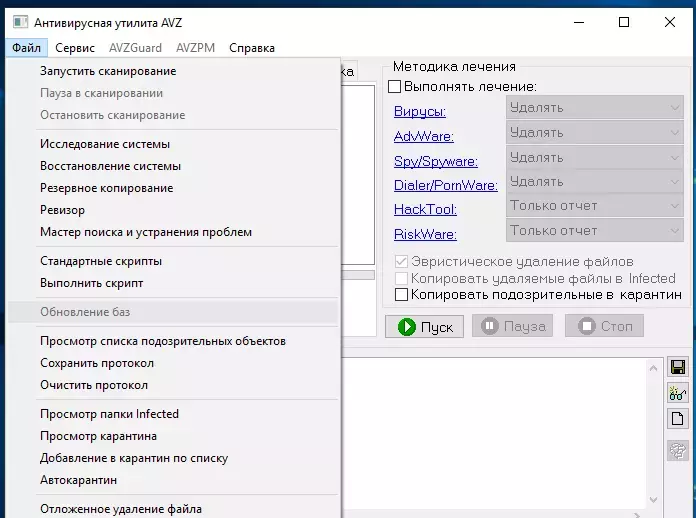This screenshot has height=518, width=696.
Task: Select Очистить протокол menu item
Action: pyautogui.click(x=173, y=385)
